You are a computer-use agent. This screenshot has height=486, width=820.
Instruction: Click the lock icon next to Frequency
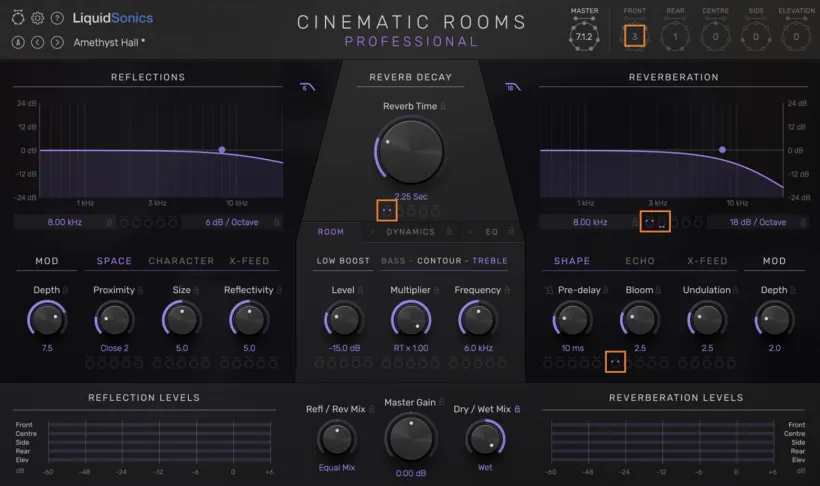pos(507,290)
